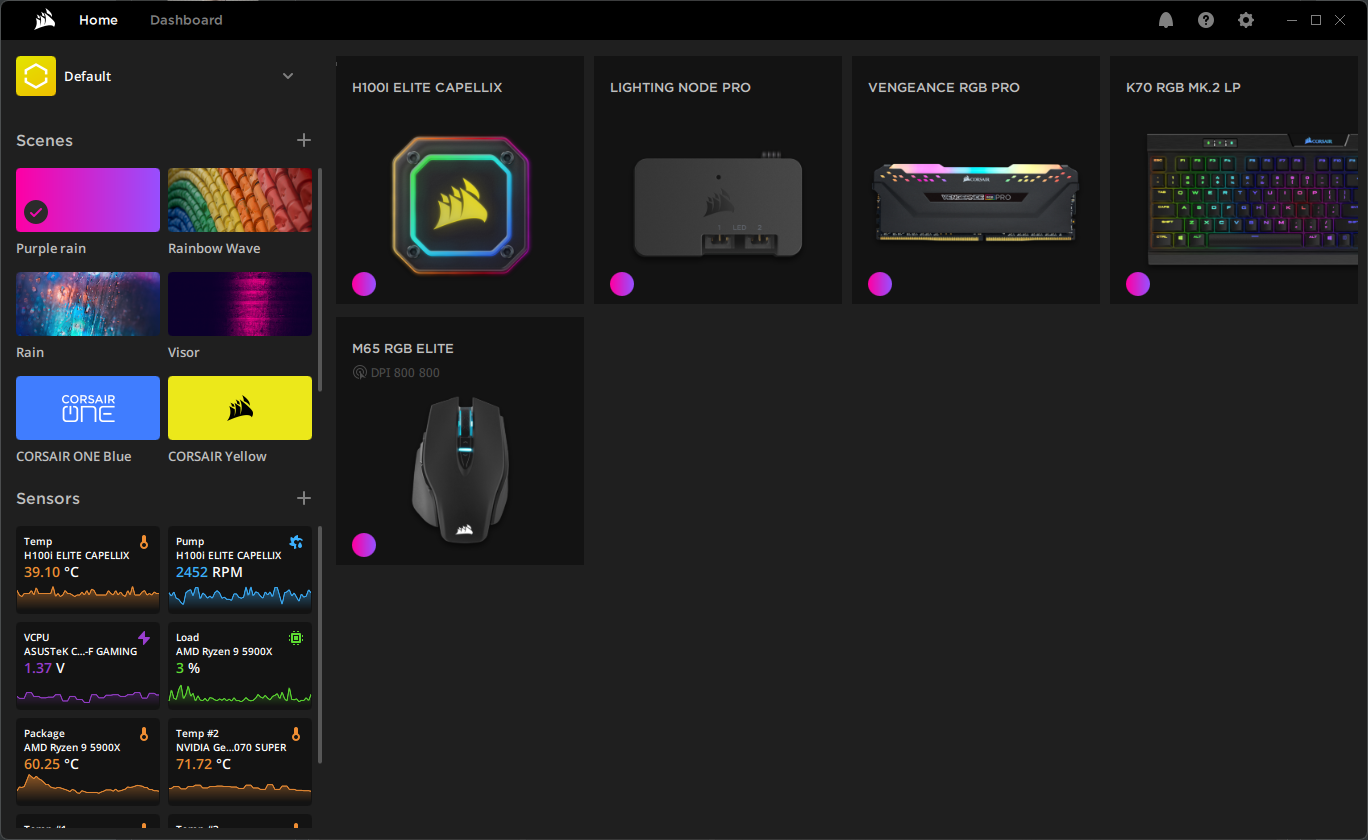Select the CORSAIR Yellow scene thumbnail

point(240,408)
